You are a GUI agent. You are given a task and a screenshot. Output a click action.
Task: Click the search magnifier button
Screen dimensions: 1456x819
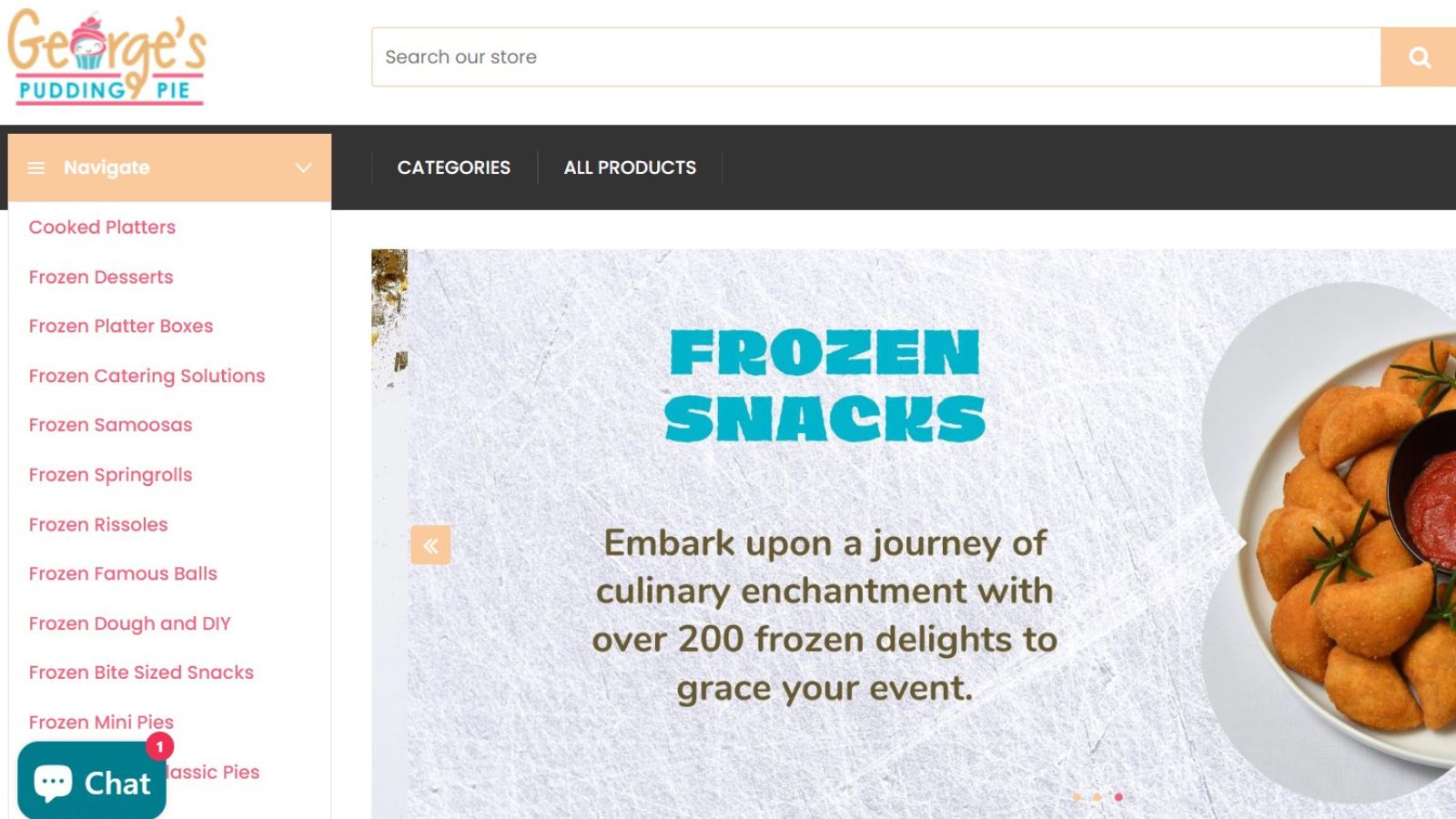(x=1419, y=57)
